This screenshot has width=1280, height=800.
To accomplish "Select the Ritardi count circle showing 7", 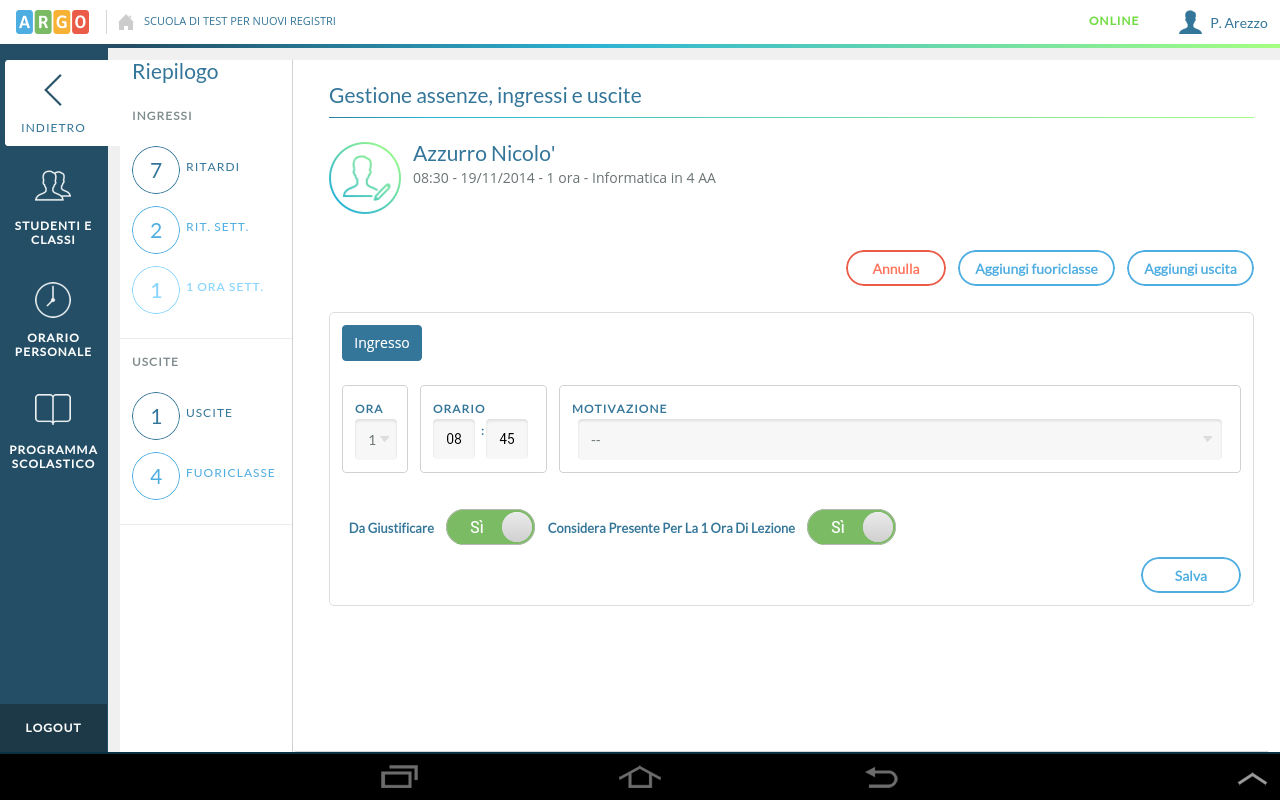I will pyautogui.click(x=156, y=170).
